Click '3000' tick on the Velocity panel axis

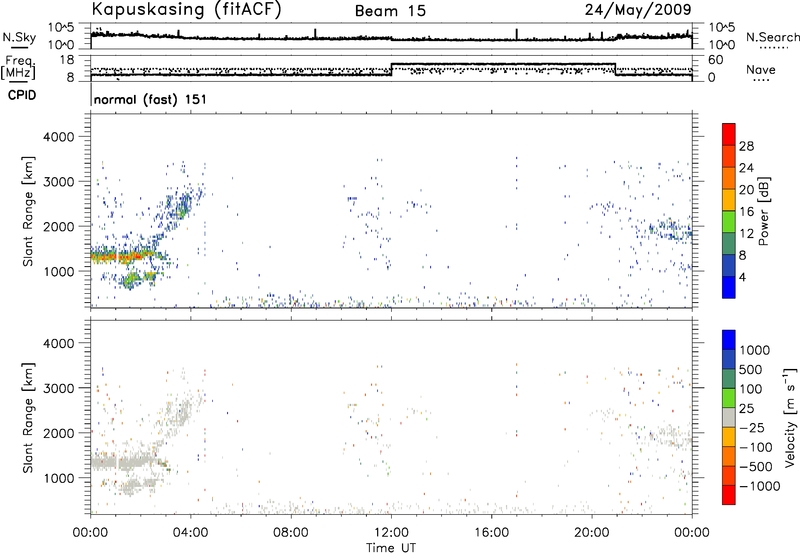click(x=59, y=388)
